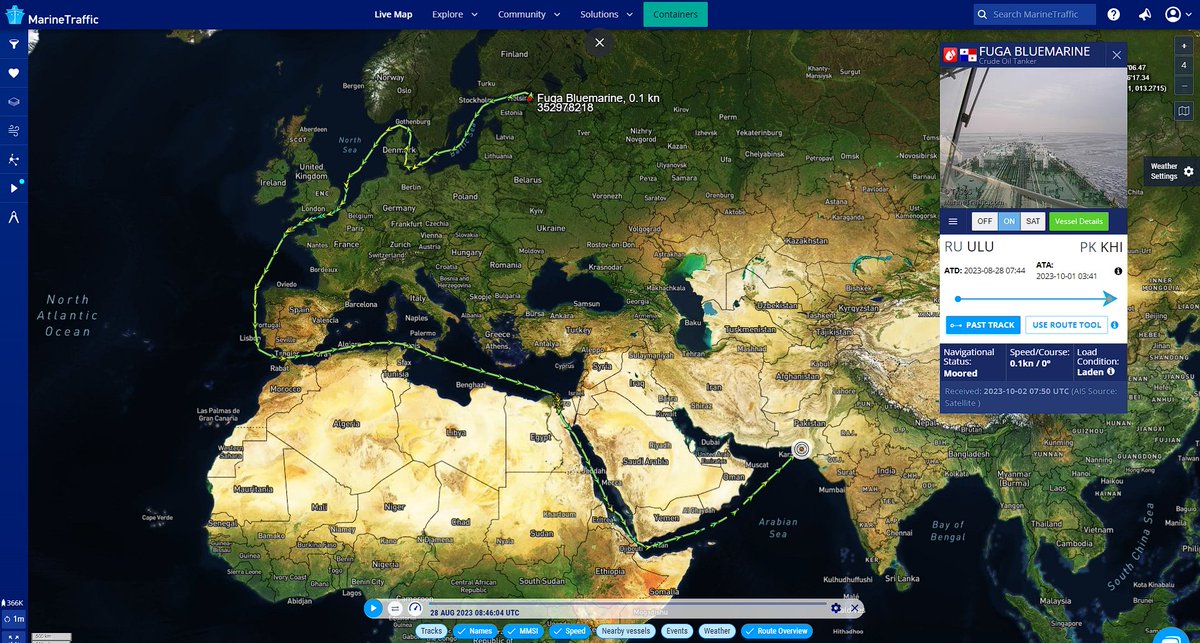Open the play voyage icon in sidebar
Viewport: 1200px width, 643px height.
coord(14,188)
